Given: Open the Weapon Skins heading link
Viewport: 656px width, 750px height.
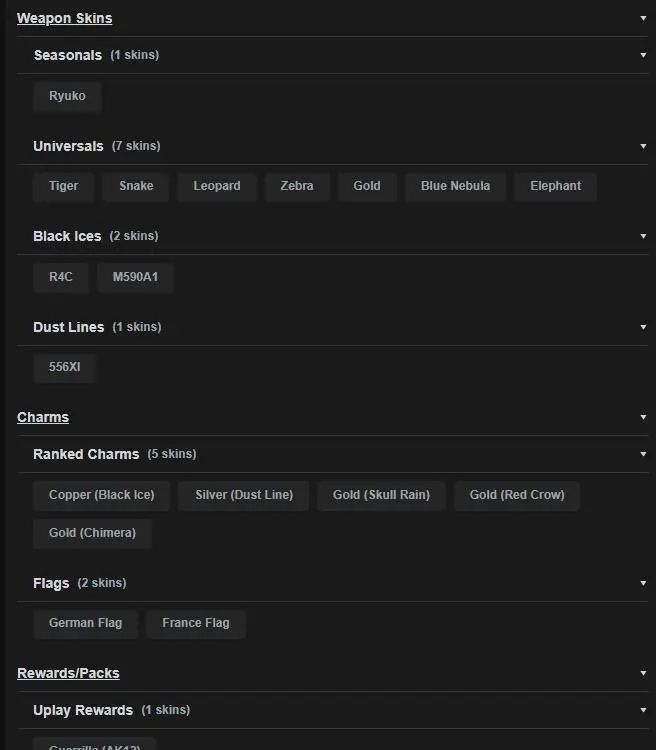Looking at the screenshot, I should 64,18.
